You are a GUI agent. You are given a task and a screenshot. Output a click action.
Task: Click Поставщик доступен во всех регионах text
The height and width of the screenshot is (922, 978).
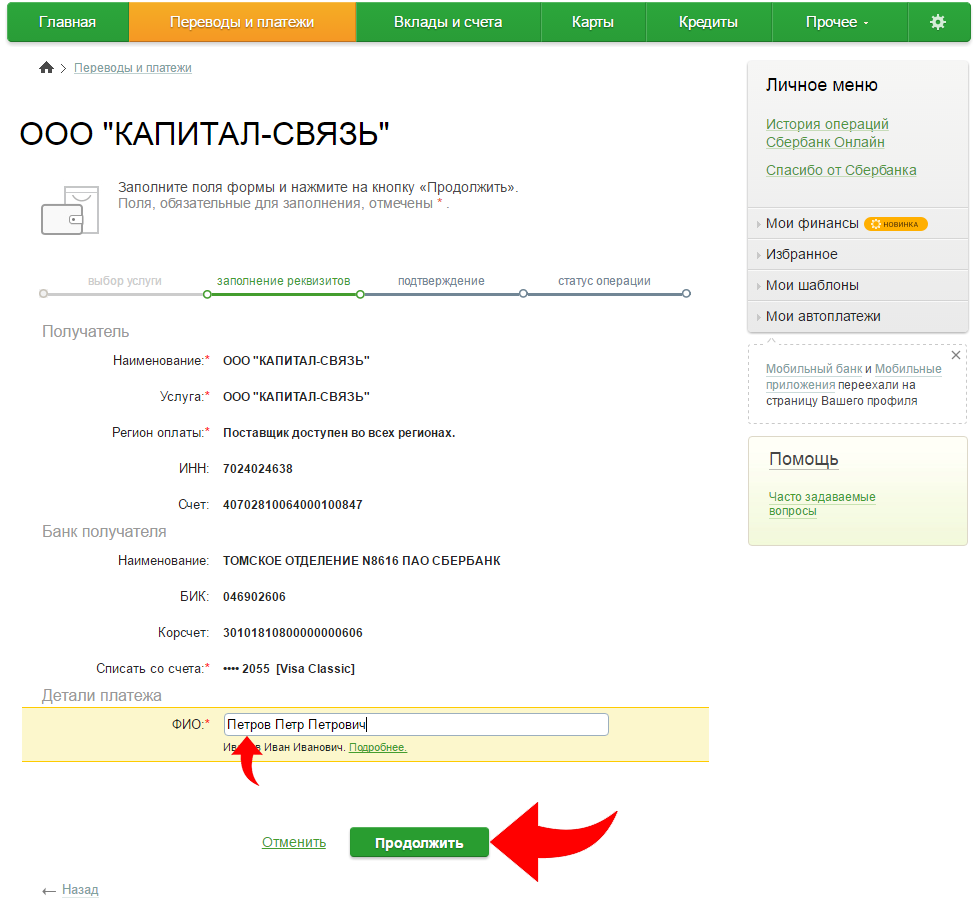339,433
